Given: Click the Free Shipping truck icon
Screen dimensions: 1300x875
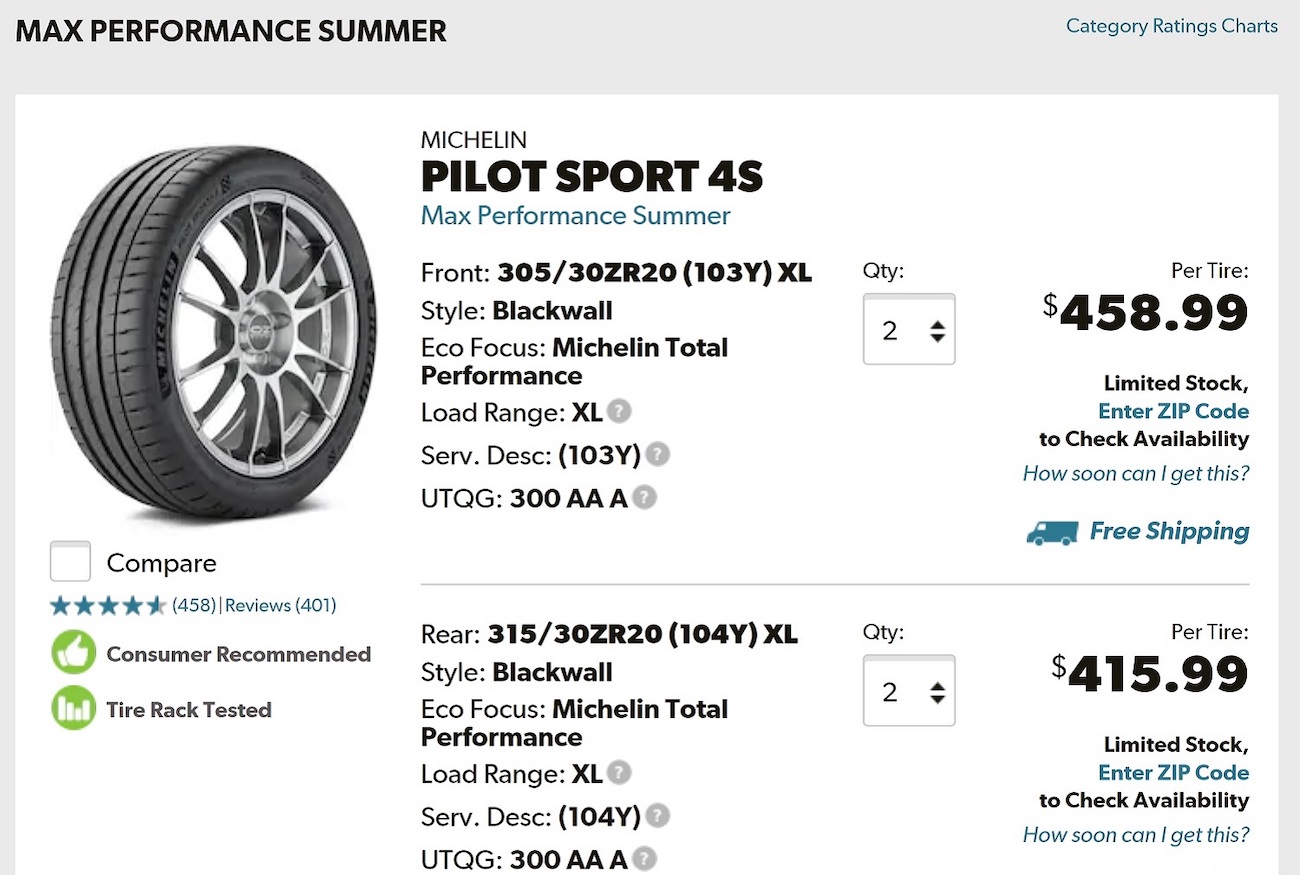Looking at the screenshot, I should 1052,532.
